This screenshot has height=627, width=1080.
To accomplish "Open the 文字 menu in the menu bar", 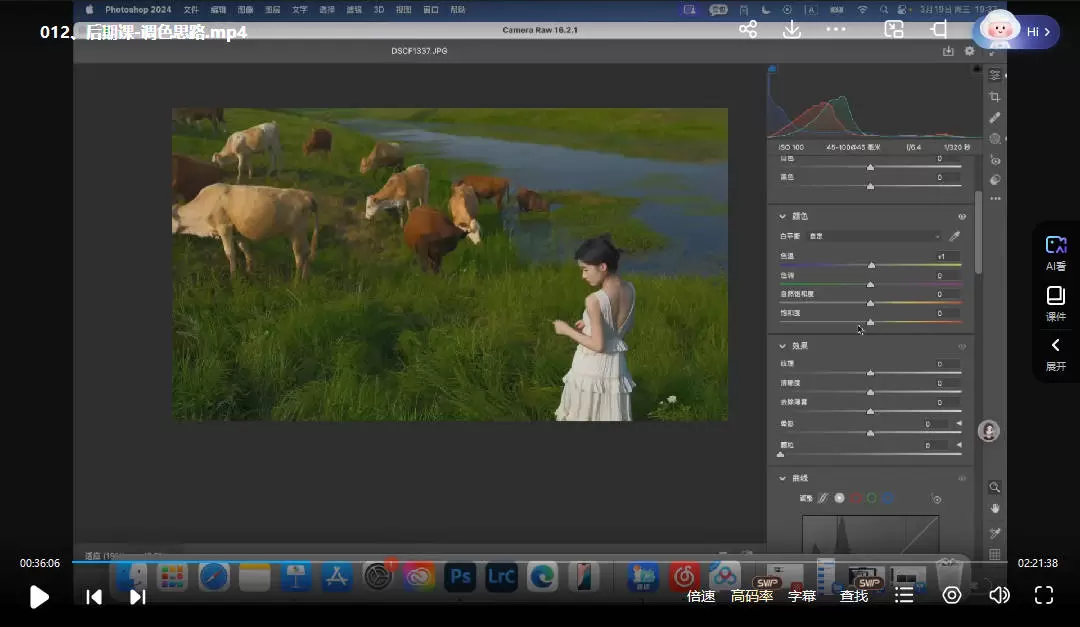I will coord(300,10).
